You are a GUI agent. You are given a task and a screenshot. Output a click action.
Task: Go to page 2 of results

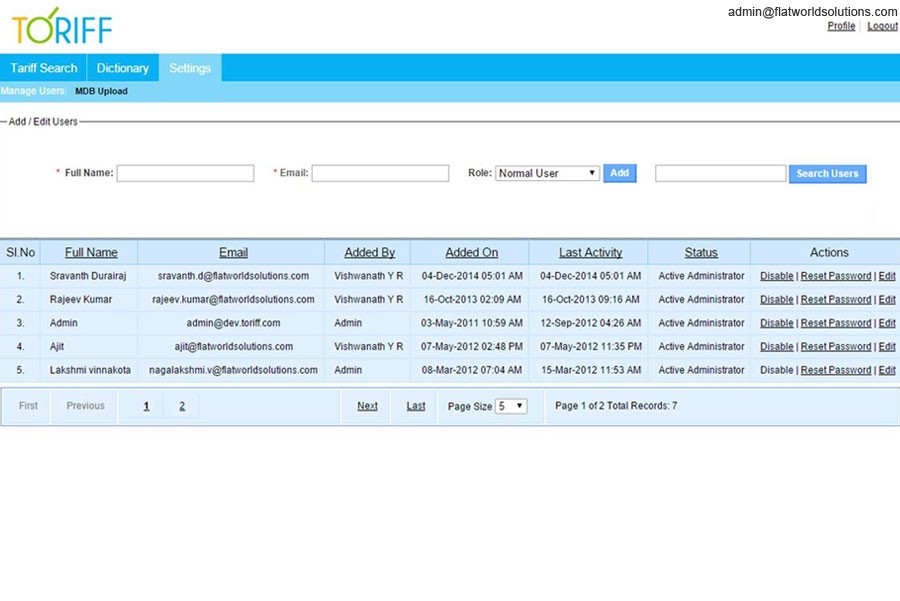point(182,406)
